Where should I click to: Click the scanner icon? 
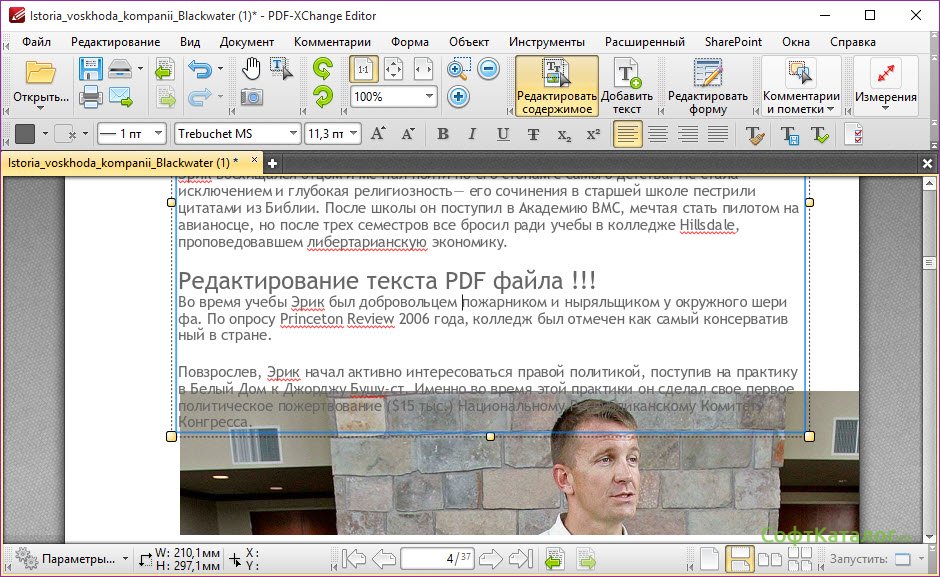[x=120, y=69]
